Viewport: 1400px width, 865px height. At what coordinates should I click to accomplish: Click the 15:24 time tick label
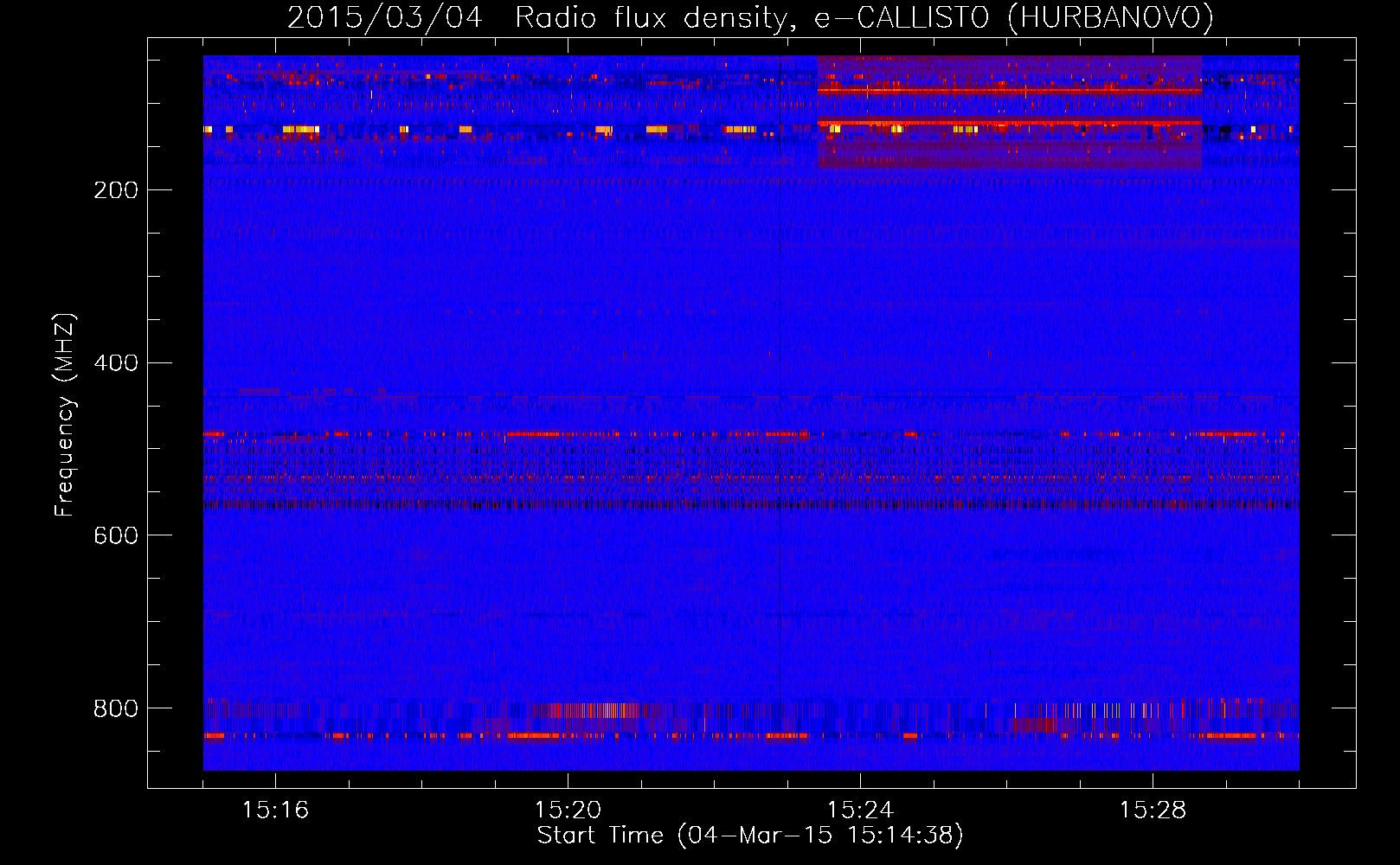(860, 811)
